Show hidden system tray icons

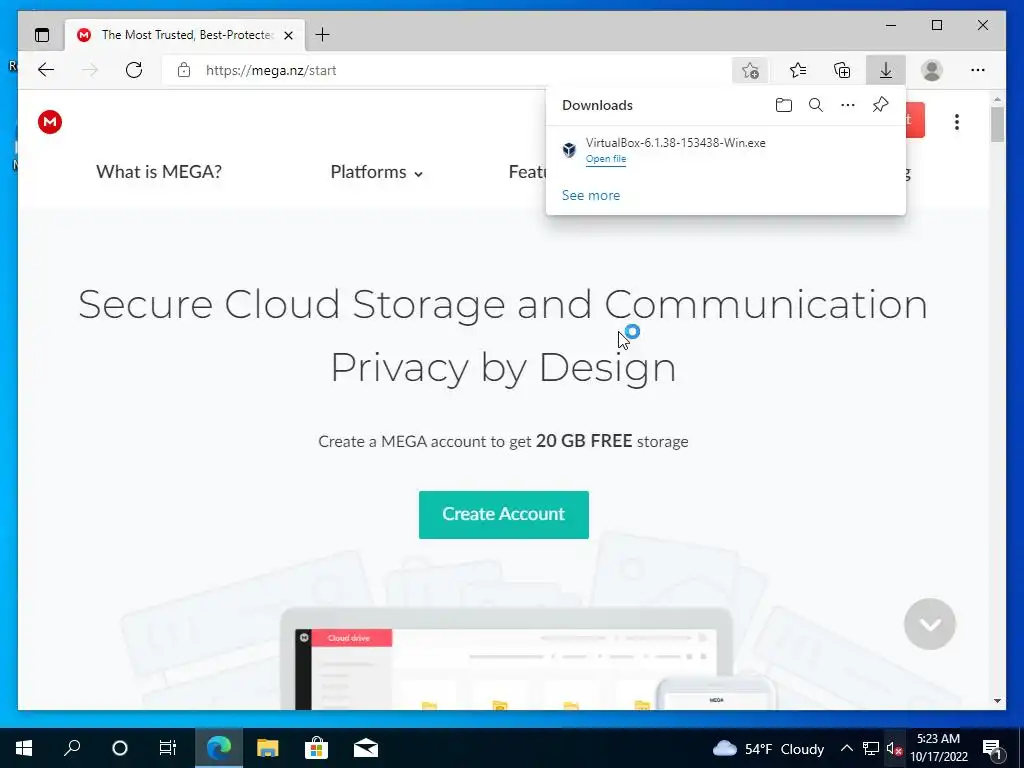[x=846, y=748]
